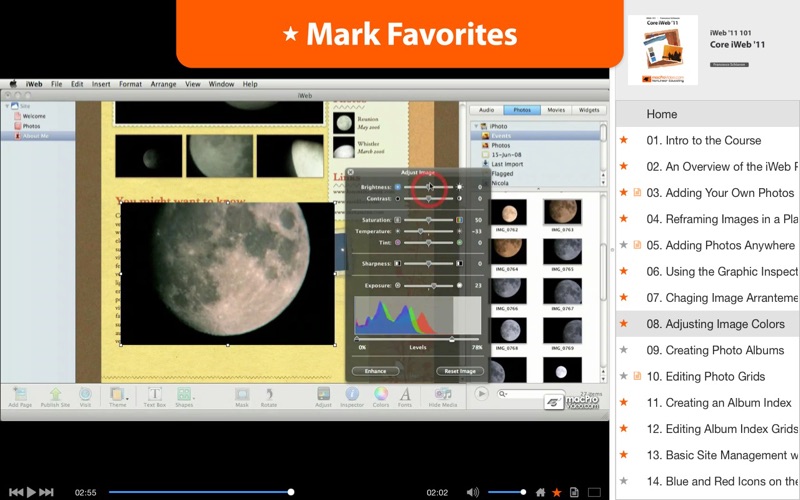
Task: Toggle favorite star for 10. Editing Photo Grids
Action: [623, 376]
